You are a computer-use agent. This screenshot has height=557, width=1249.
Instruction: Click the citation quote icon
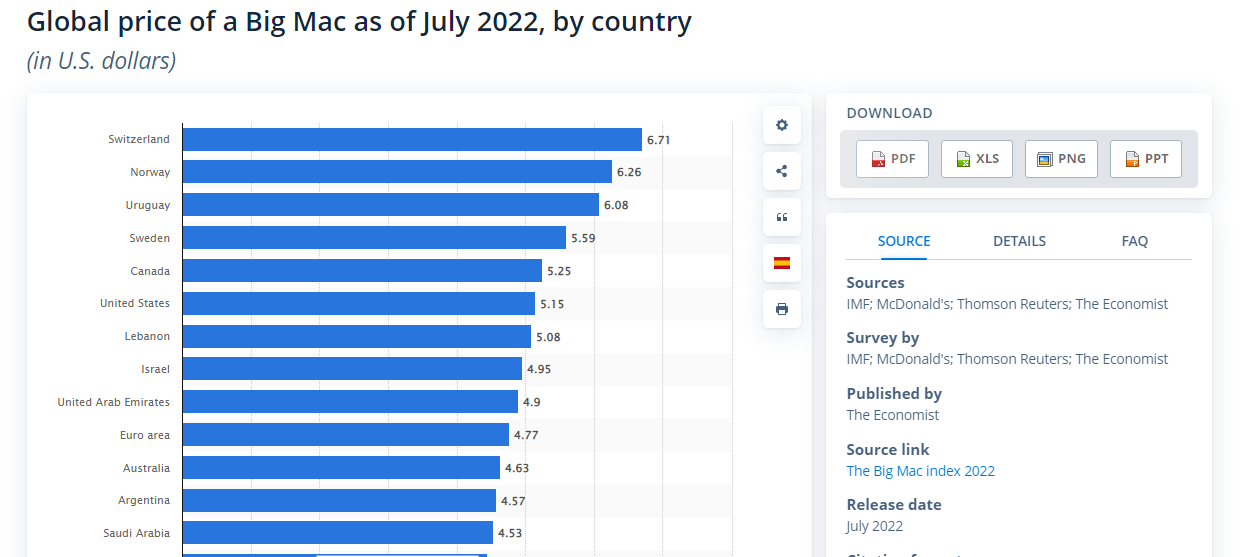(782, 217)
